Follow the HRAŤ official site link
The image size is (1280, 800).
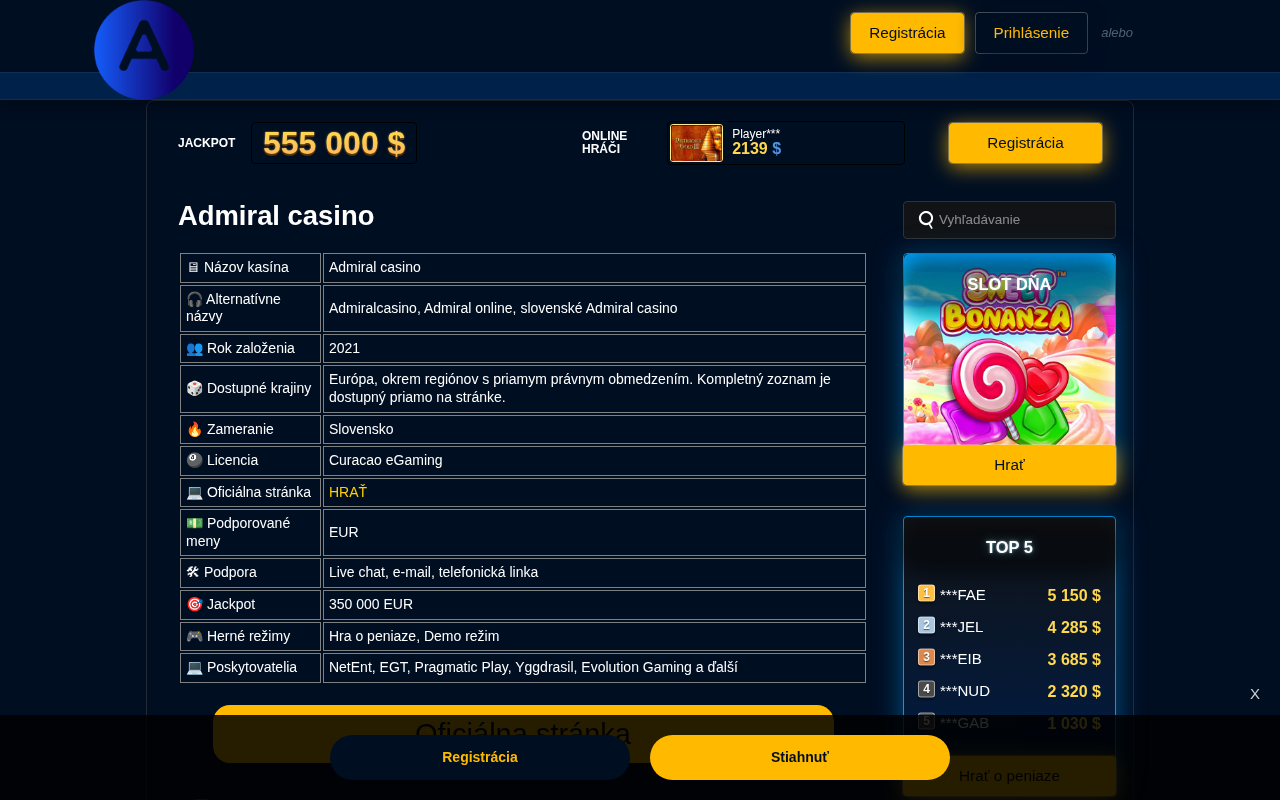(348, 492)
